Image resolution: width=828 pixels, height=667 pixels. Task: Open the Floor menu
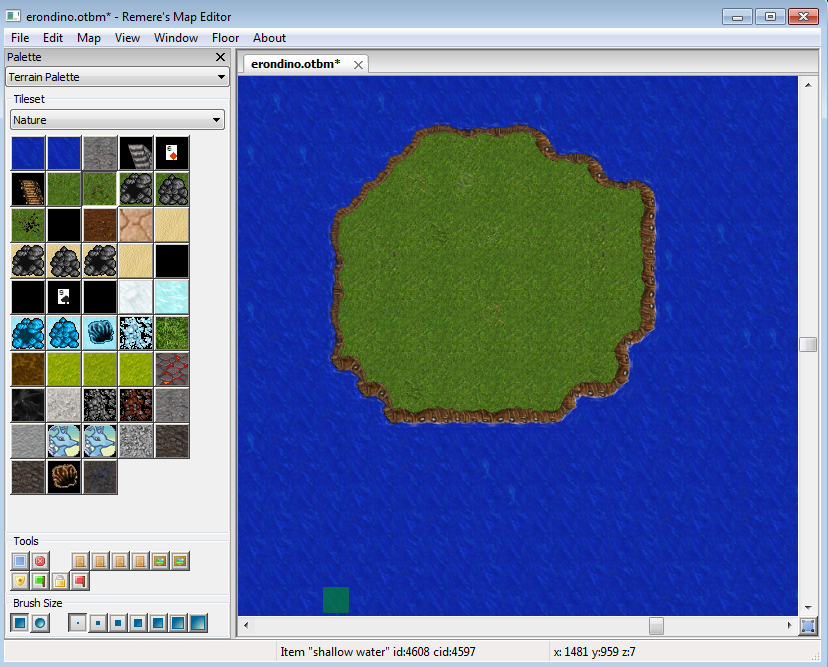point(225,38)
